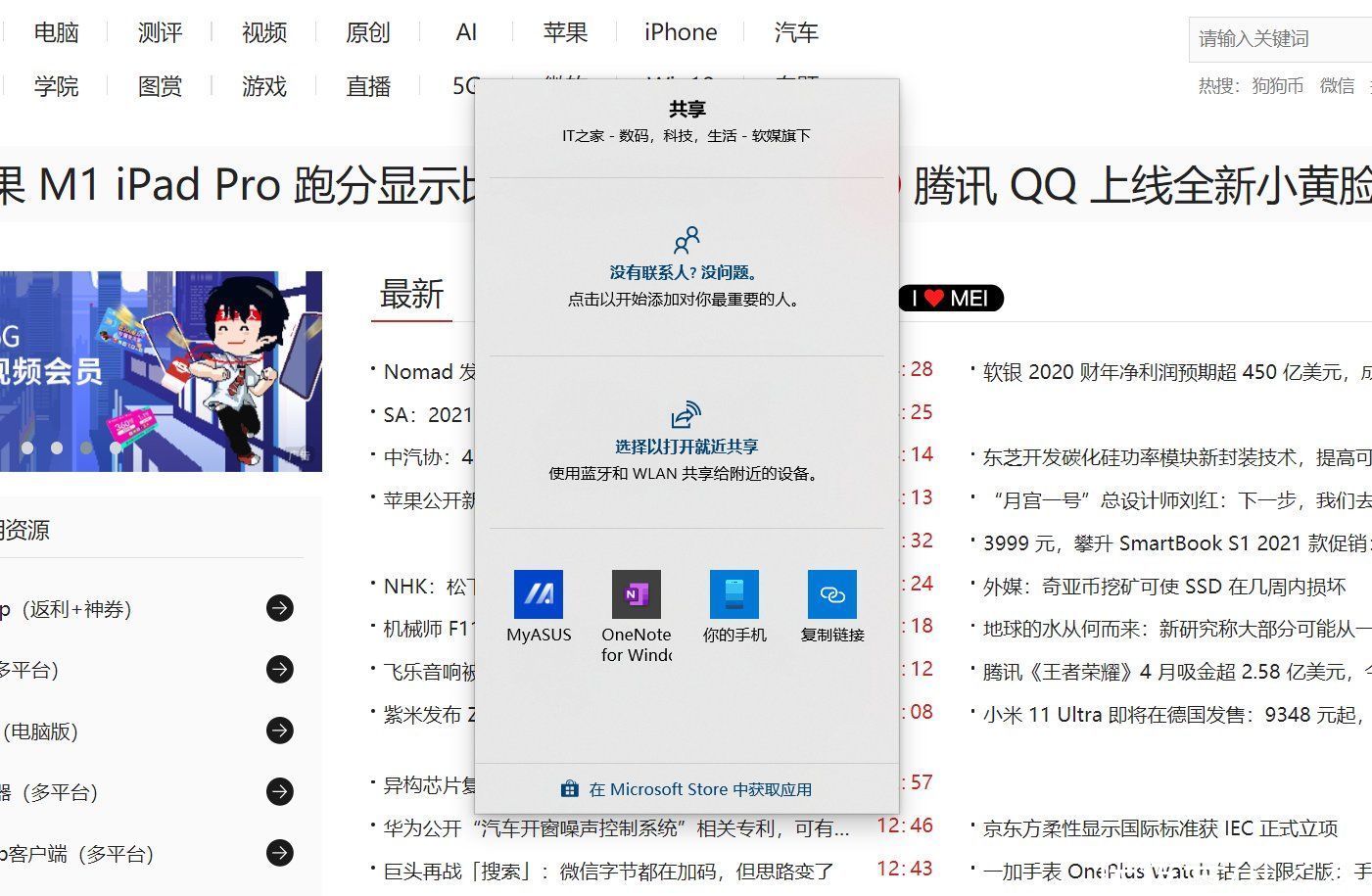
Task: Open the 视频会员 banner image
Action: tap(161, 371)
